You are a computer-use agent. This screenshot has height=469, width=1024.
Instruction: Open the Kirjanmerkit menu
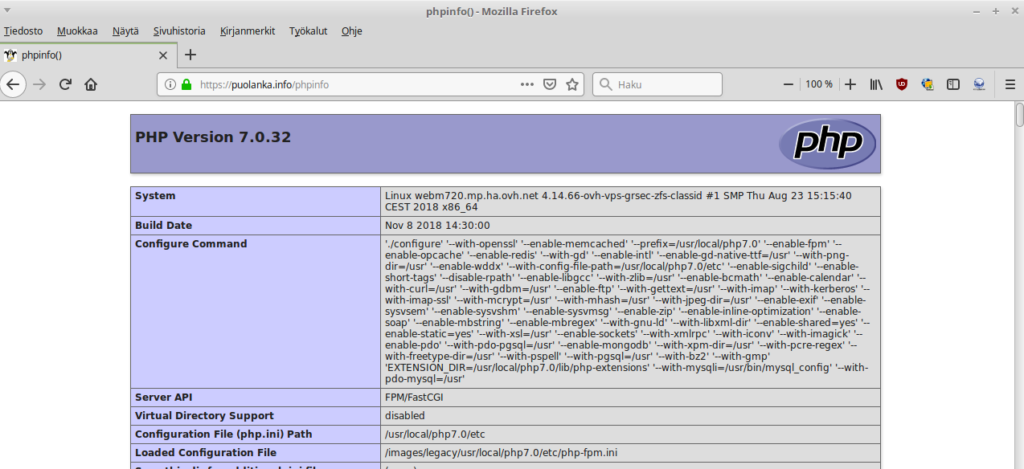pyautogui.click(x=248, y=31)
